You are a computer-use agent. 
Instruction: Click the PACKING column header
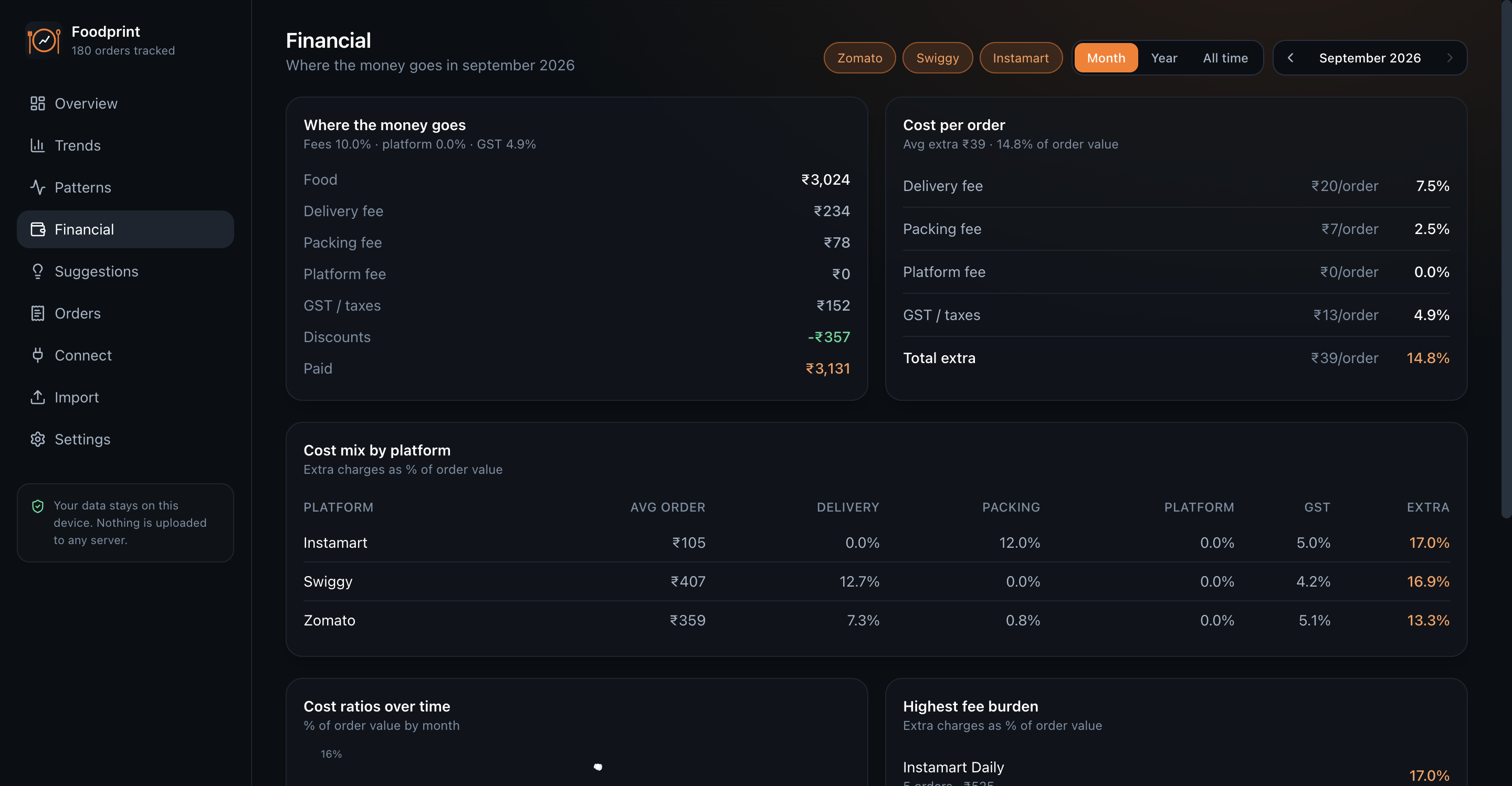pyautogui.click(x=1011, y=507)
